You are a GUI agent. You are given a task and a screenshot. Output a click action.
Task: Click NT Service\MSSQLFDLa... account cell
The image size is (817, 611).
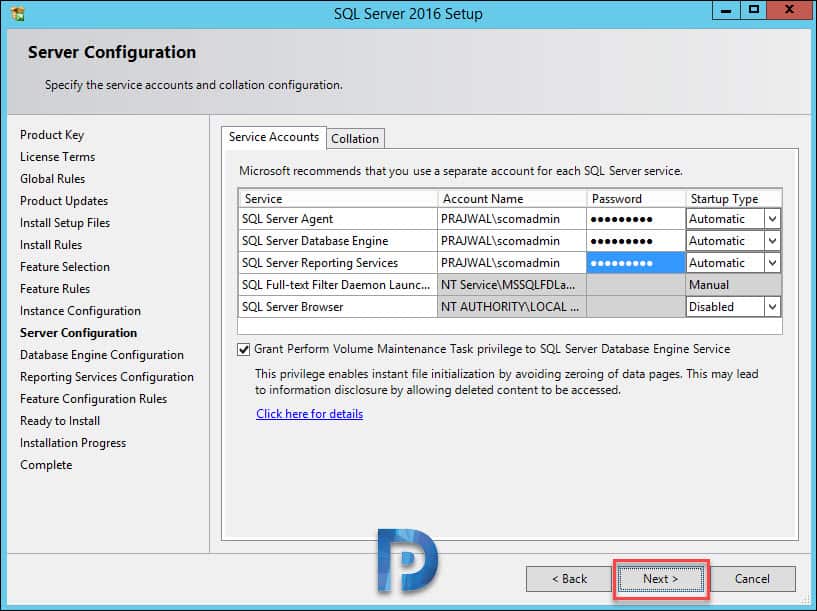click(x=512, y=285)
